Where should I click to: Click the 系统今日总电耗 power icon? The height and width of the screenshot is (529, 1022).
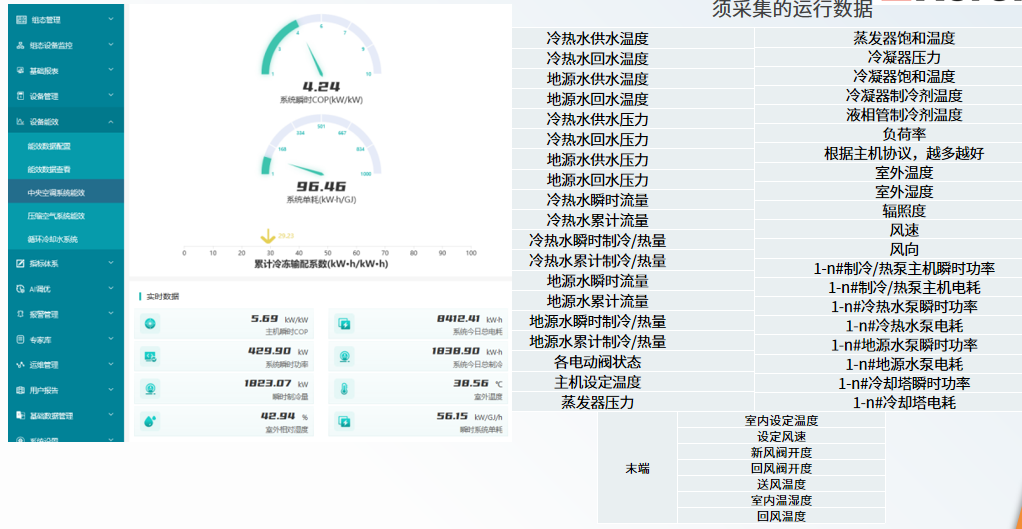tap(344, 323)
